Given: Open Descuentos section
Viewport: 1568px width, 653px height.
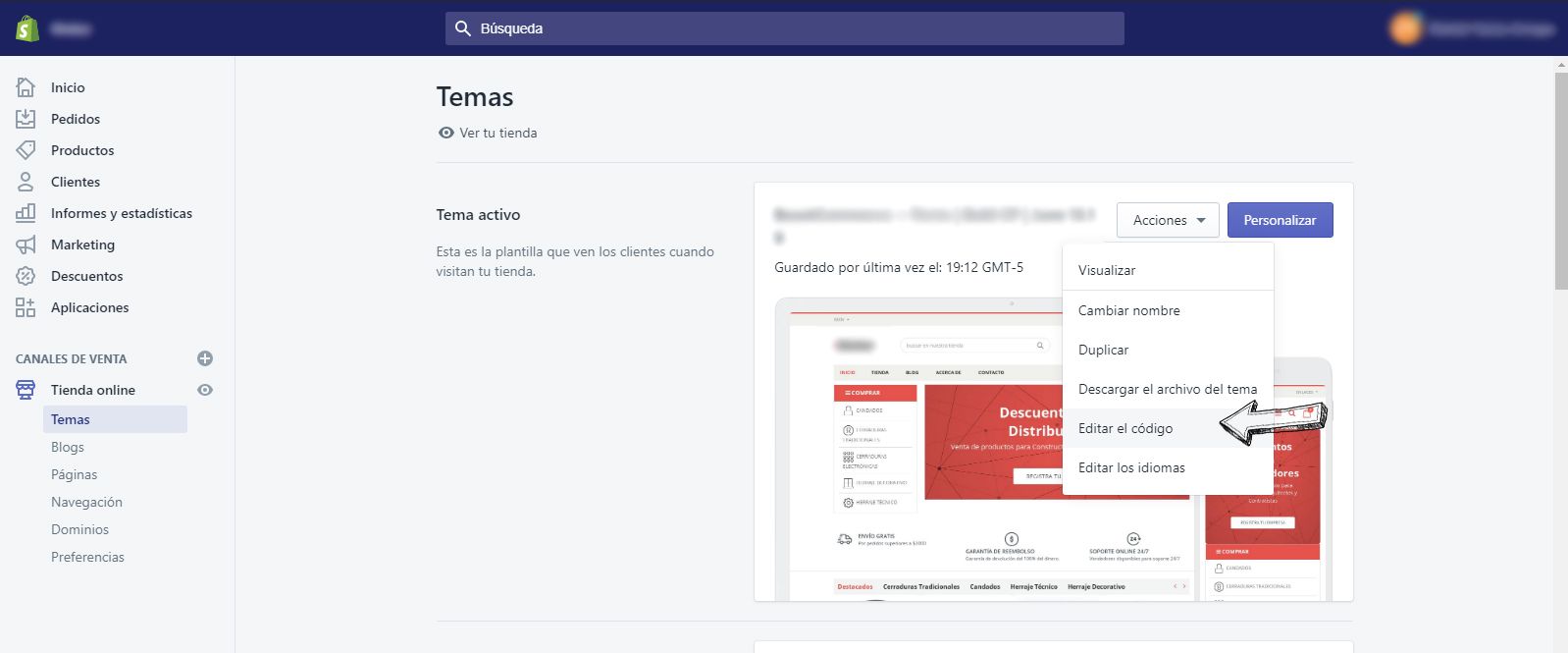Looking at the screenshot, I should (x=86, y=276).
